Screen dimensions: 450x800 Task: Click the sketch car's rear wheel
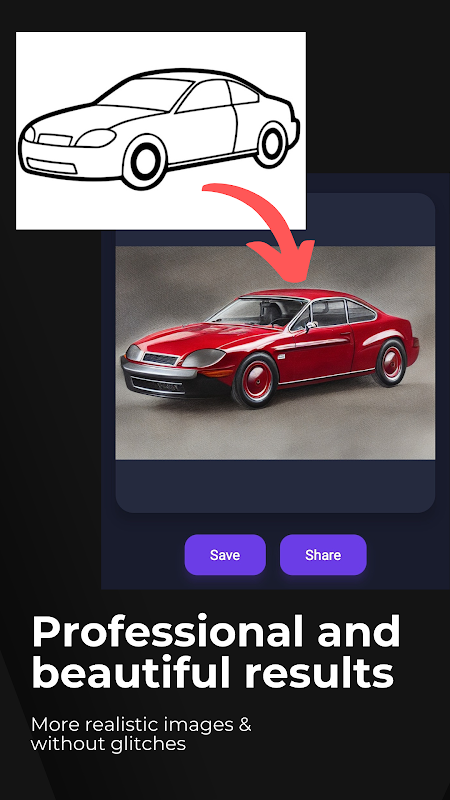pos(272,144)
